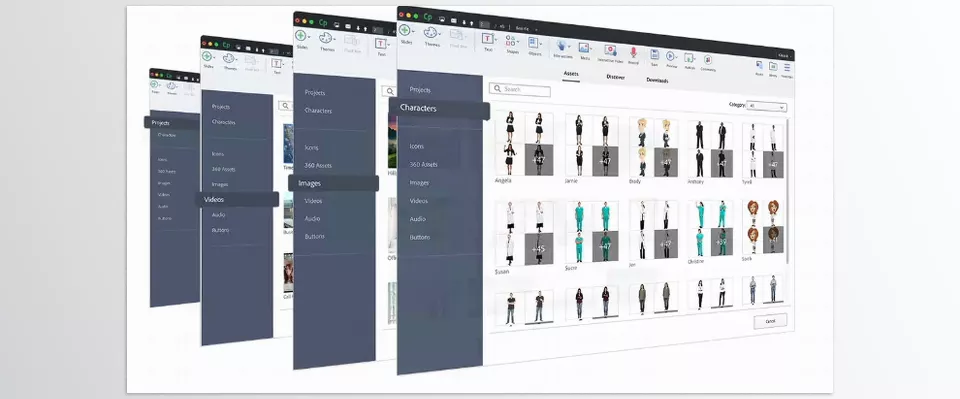
Task: Click the Search field in front window
Action: click(x=520, y=89)
